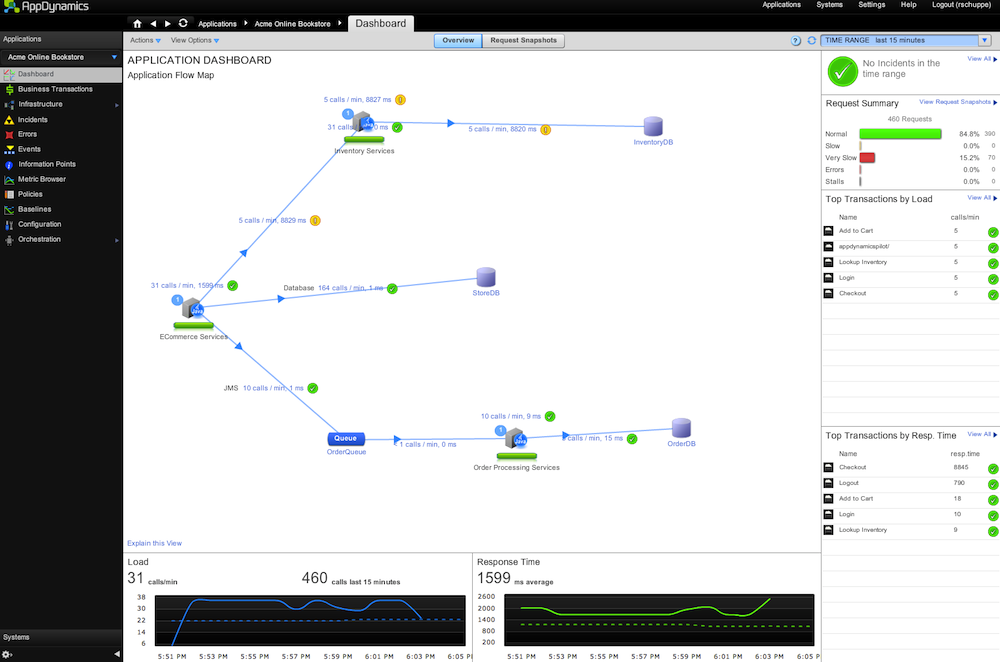Click the Explain this View link

point(154,543)
